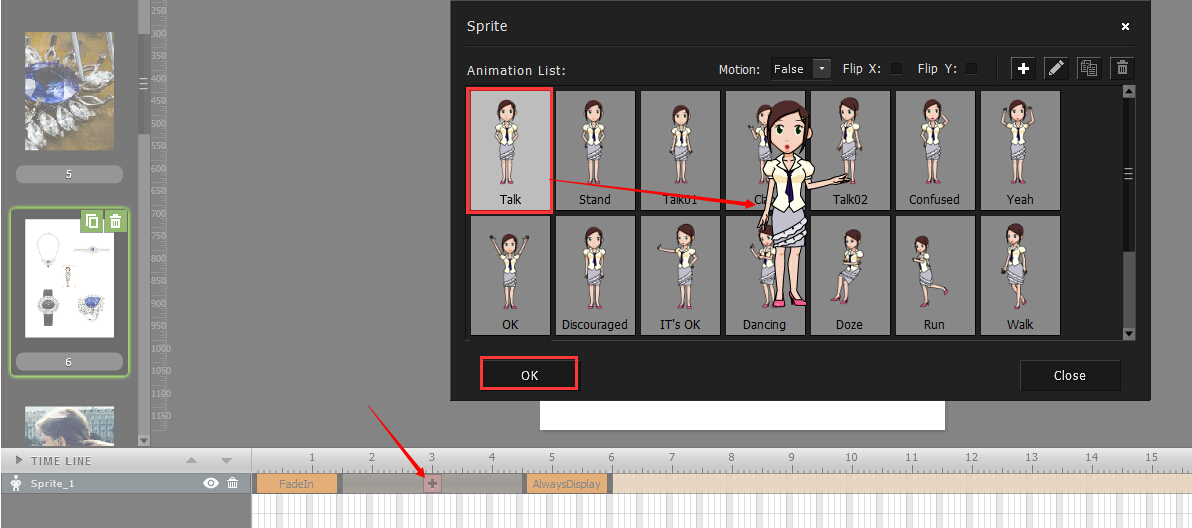The width and height of the screenshot is (1192, 528).
Task: Click the Close button in Sprite dialog
Action: pos(1070,375)
